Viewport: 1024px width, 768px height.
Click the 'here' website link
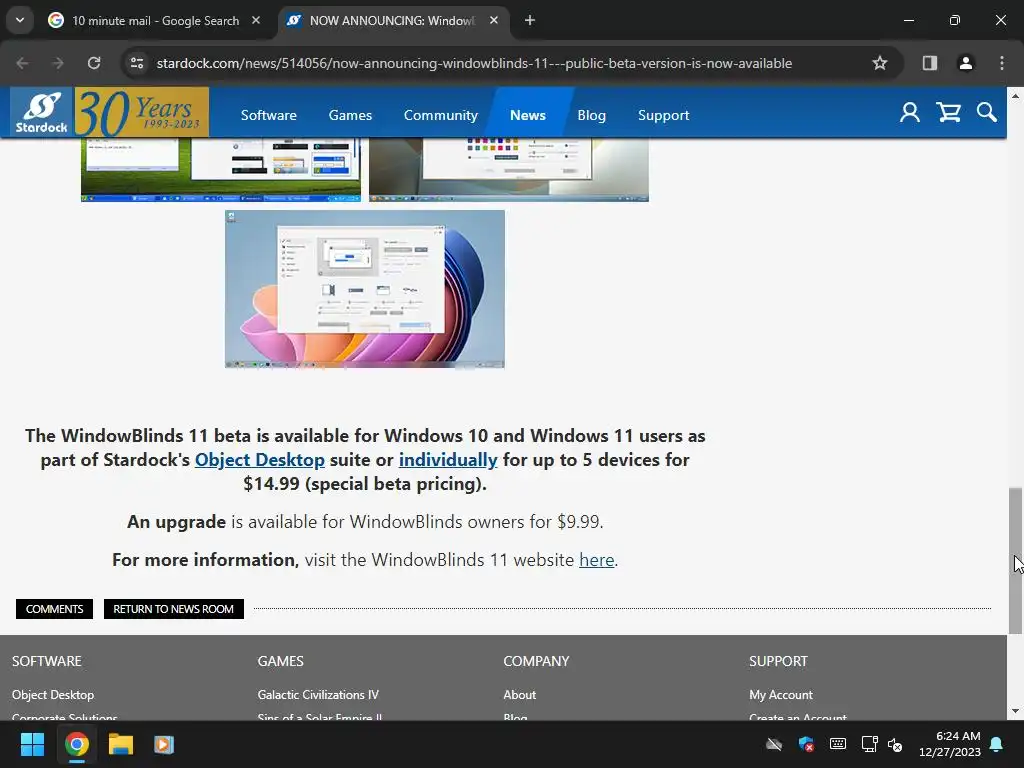point(596,560)
